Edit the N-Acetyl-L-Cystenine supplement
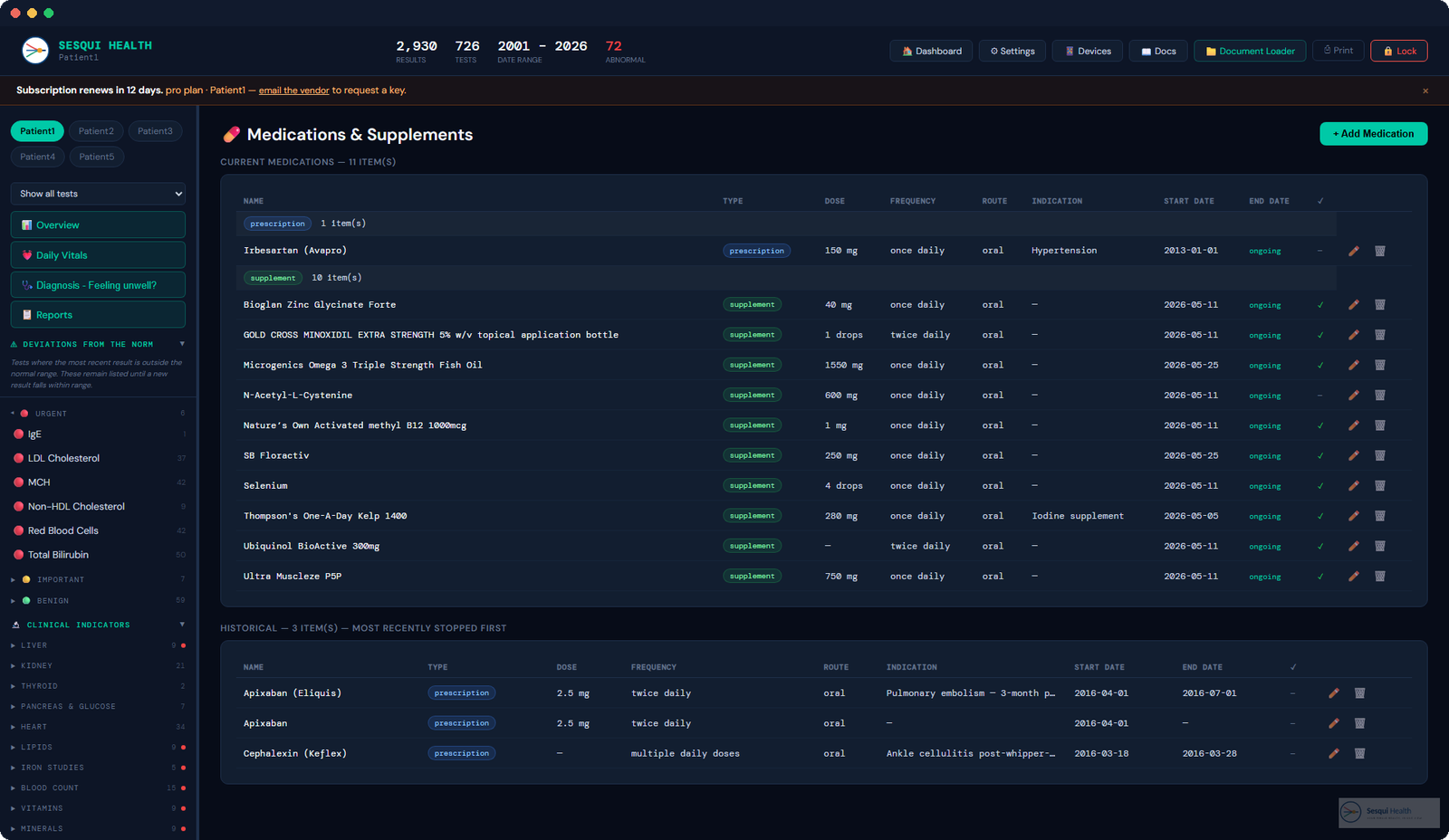This screenshot has width=1449, height=840. point(1354,396)
